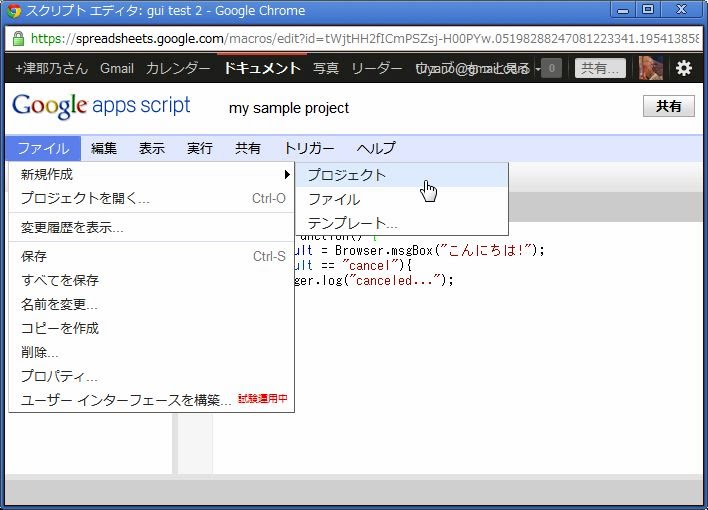Screen dimensions: 708x510
Task: Open account email dropdown arrow in Google bar
Action: coord(538,68)
